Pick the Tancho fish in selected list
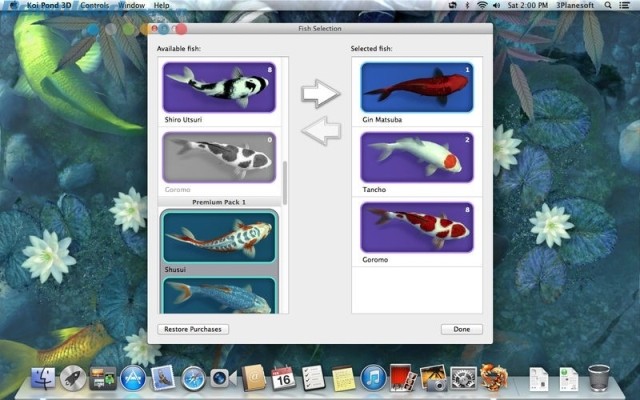 (416, 157)
